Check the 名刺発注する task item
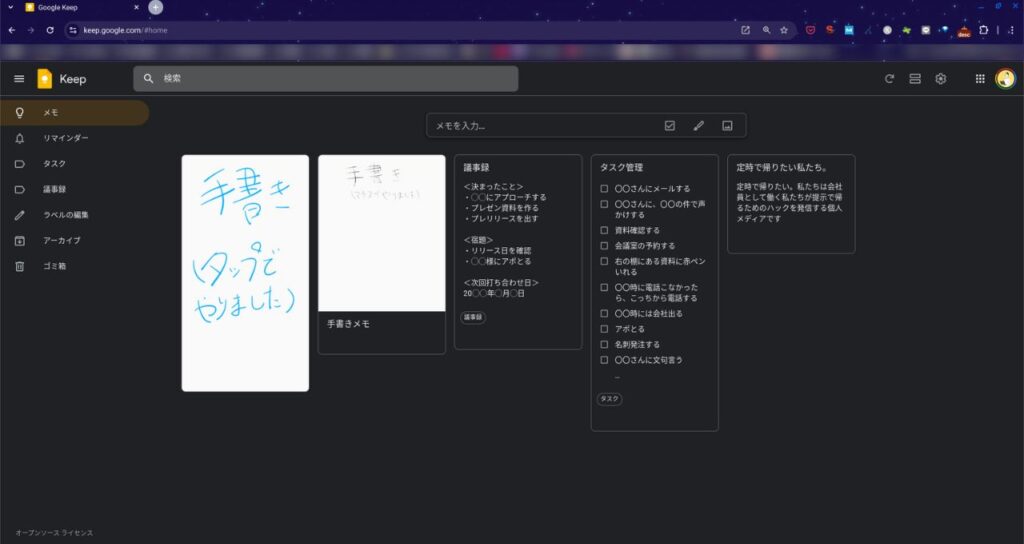This screenshot has width=1024, height=544. (x=604, y=344)
